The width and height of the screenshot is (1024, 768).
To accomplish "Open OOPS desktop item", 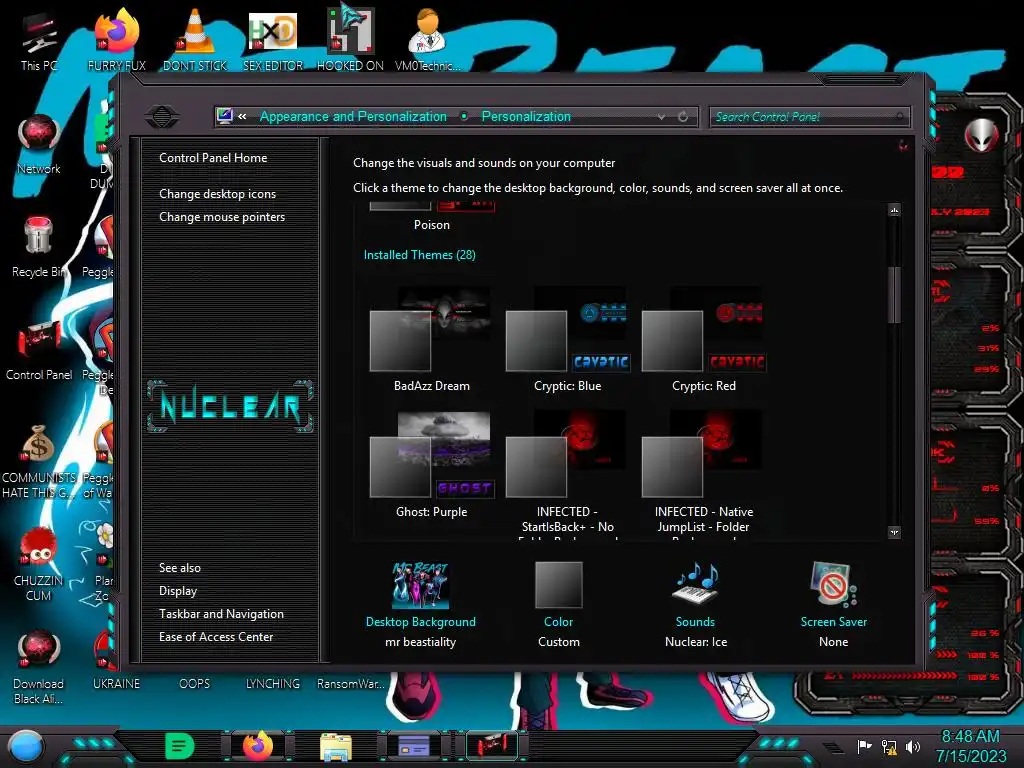I will (x=195, y=684).
